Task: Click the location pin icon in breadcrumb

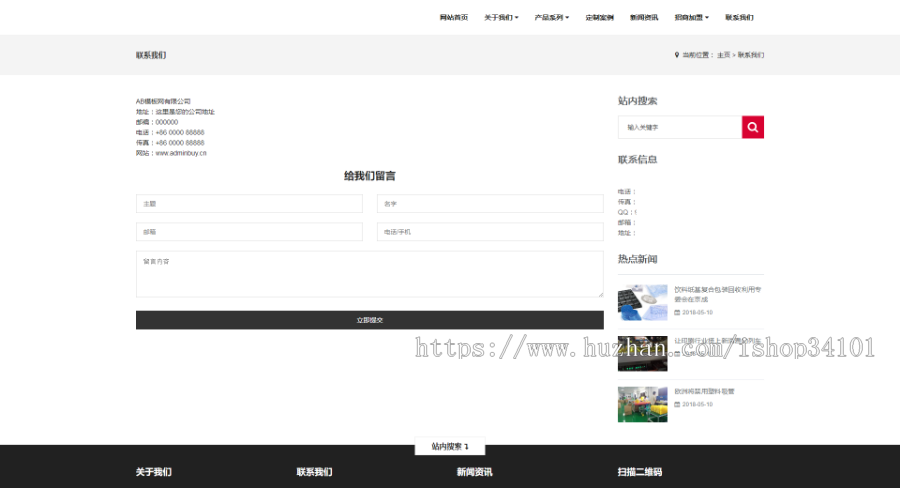Action: pos(677,55)
